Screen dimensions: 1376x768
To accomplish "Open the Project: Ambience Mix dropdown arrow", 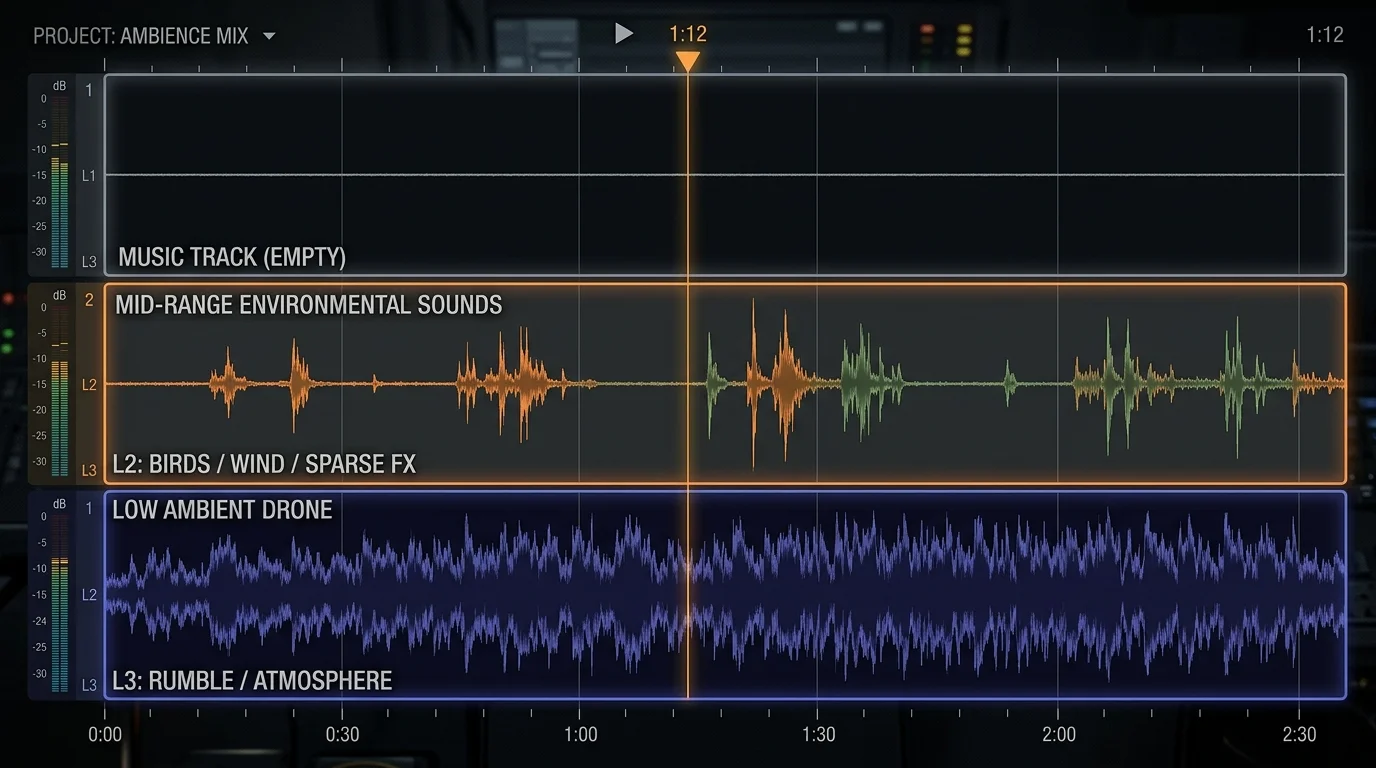I will point(268,37).
